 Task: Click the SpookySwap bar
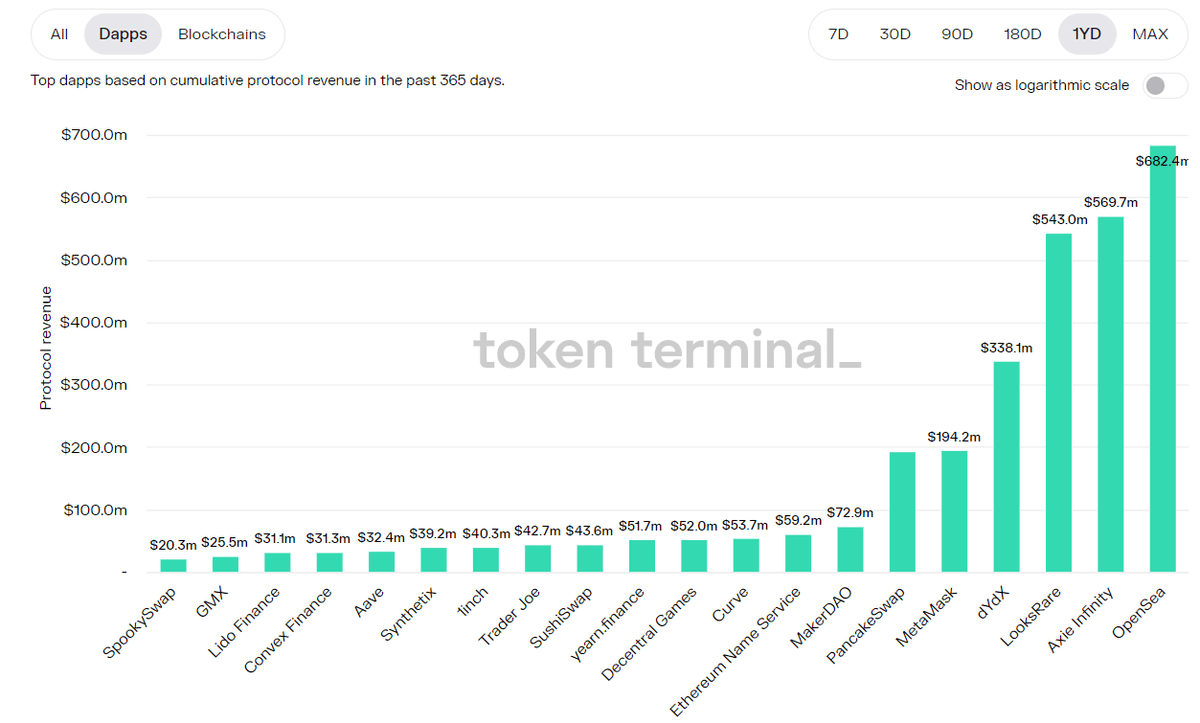pos(173,565)
